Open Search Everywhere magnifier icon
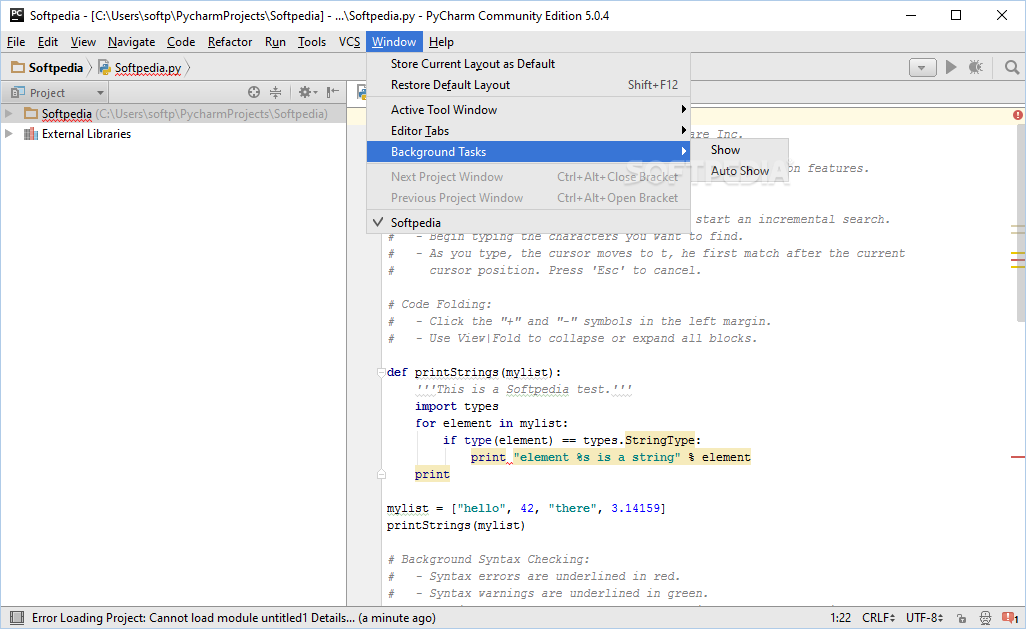This screenshot has width=1026, height=629. [1012, 67]
